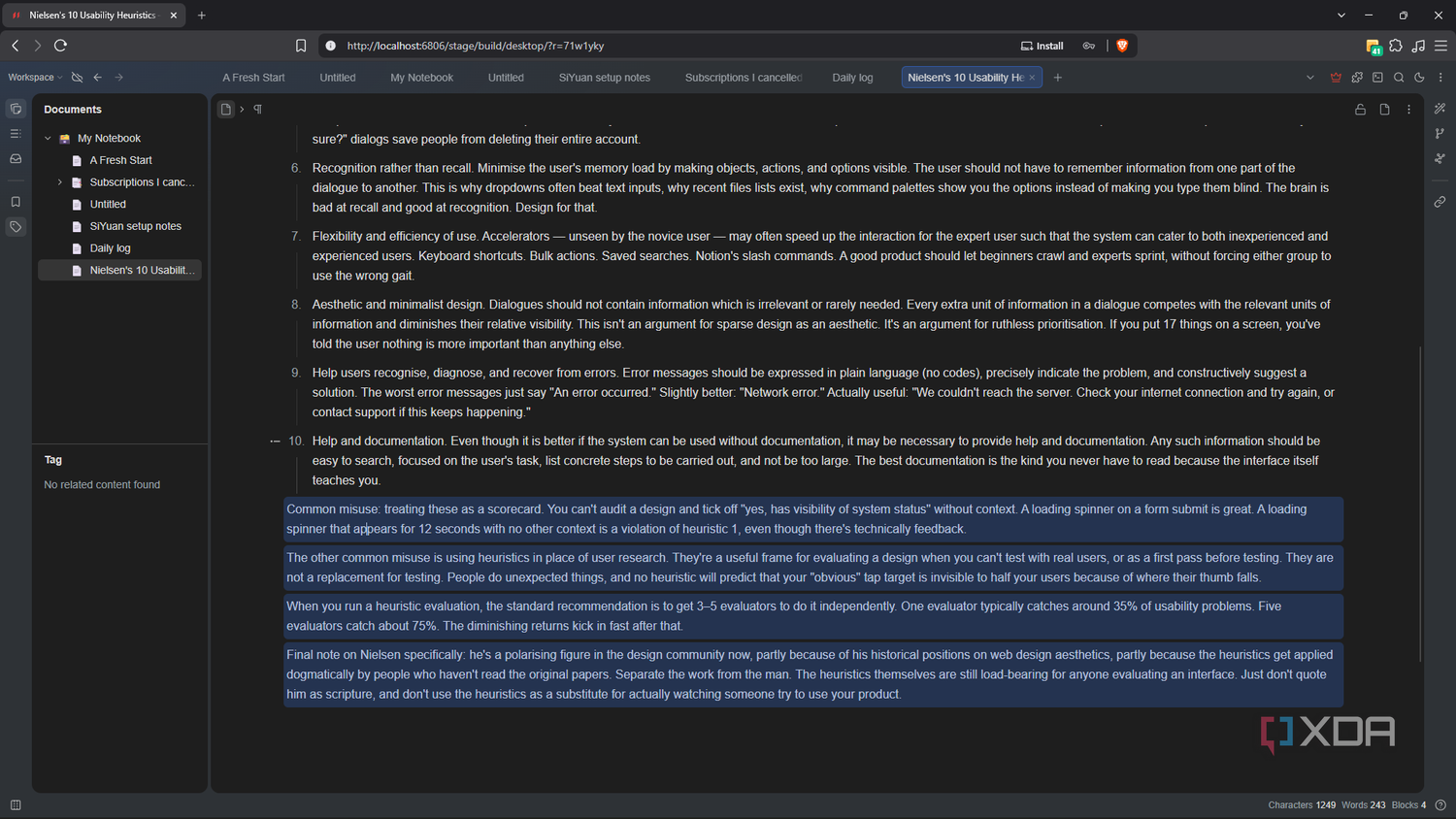Open the password key icon in address bar
The image size is (1456, 819).
1089,46
